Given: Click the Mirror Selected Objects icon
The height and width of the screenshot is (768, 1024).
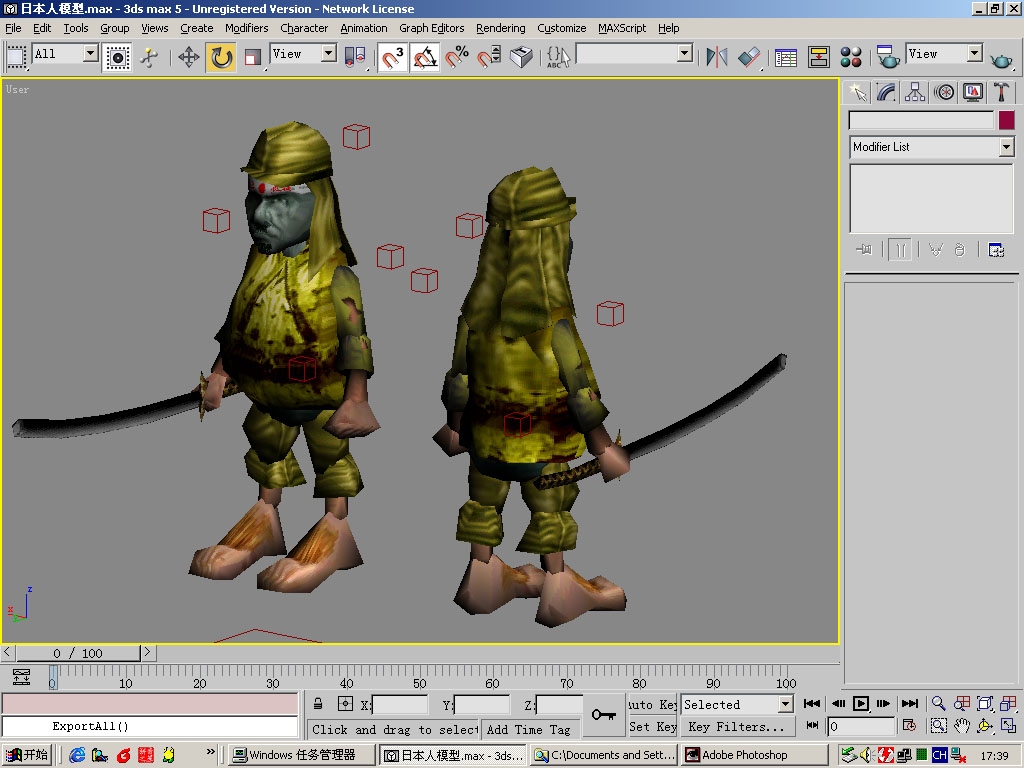Looking at the screenshot, I should pos(717,57).
